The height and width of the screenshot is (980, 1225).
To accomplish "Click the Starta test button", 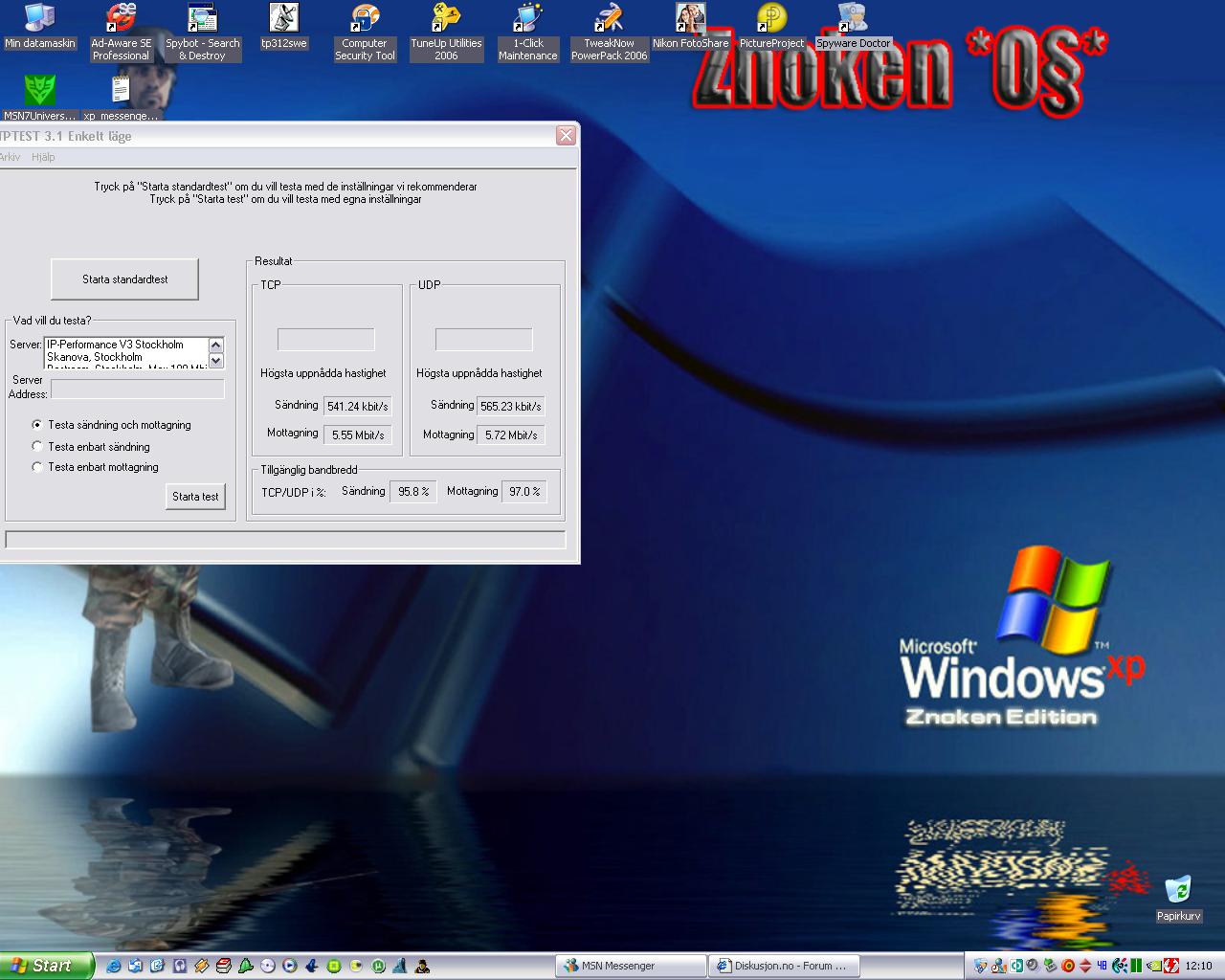I will tap(195, 496).
